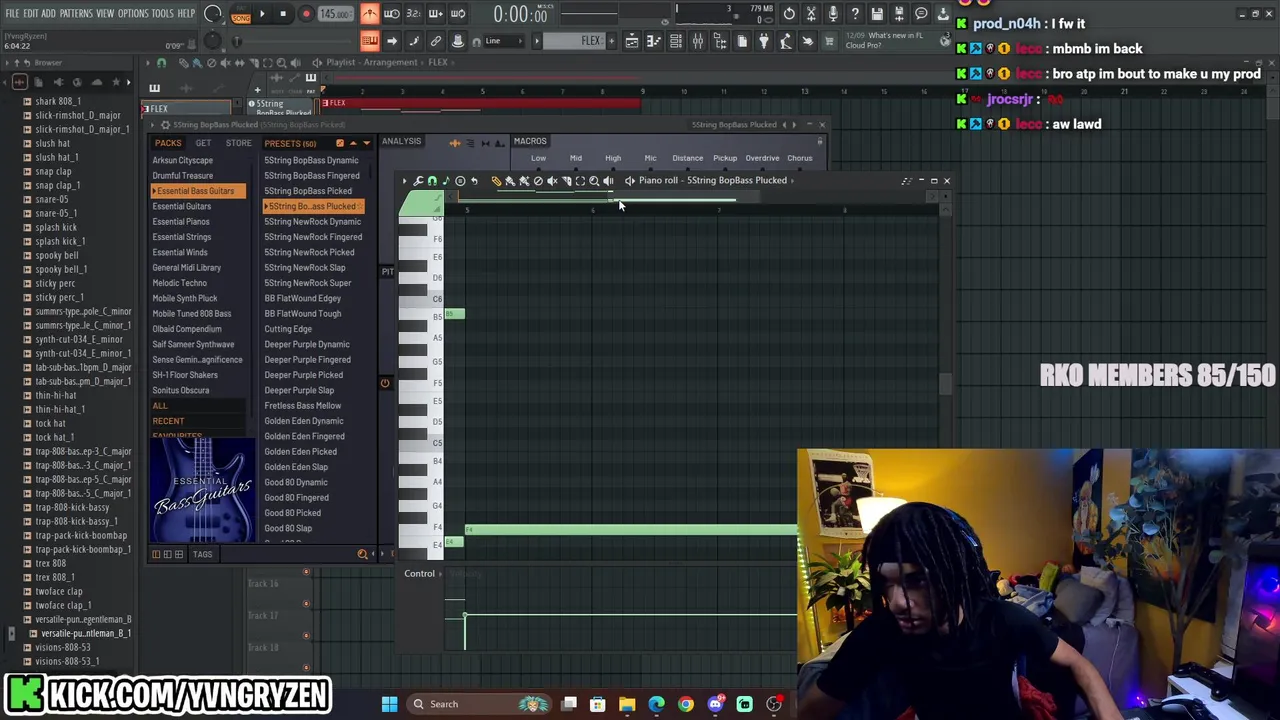Toggle loop recording in top toolbar

[x=458, y=14]
